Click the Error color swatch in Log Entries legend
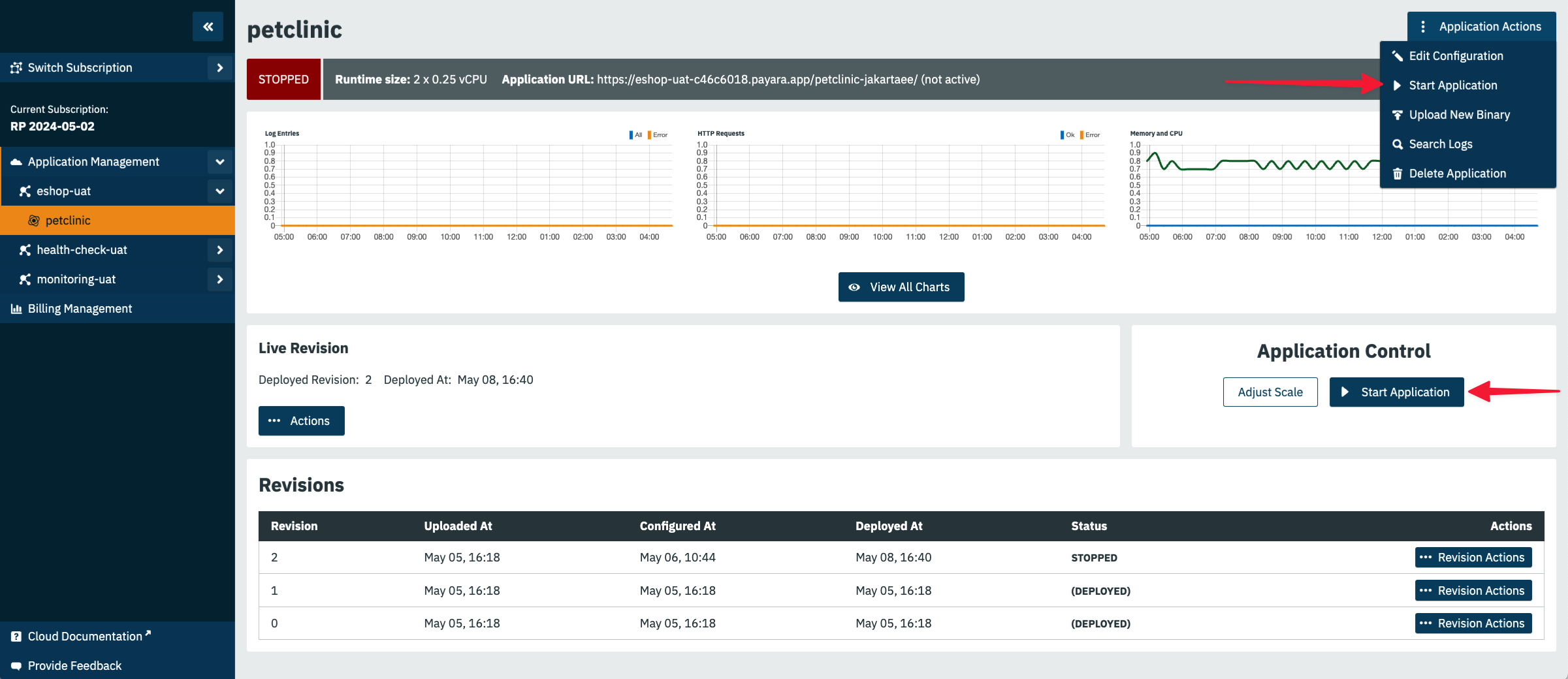Screen dimensions: 1568x679 click(649, 135)
